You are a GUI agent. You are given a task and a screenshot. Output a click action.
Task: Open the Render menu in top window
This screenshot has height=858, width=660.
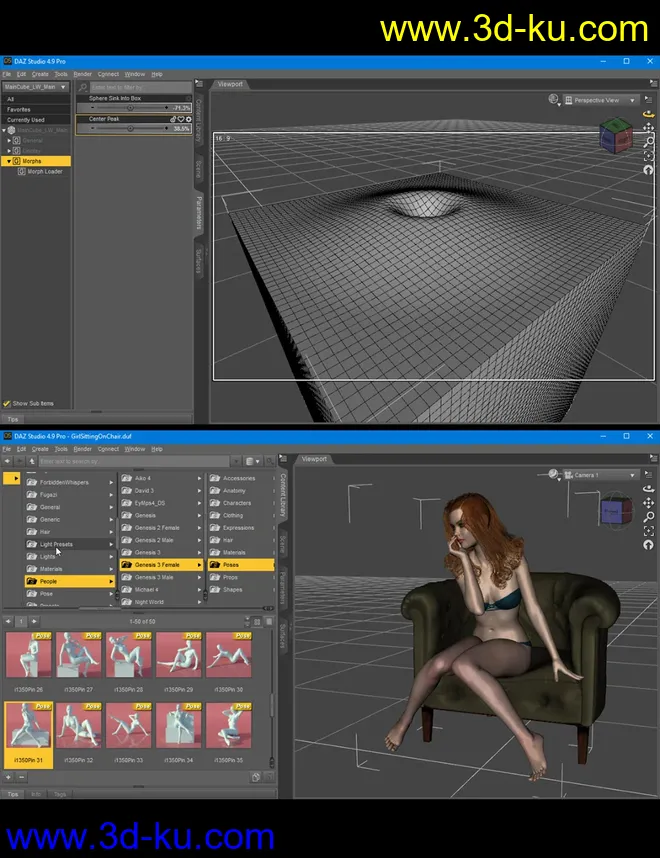[82, 74]
